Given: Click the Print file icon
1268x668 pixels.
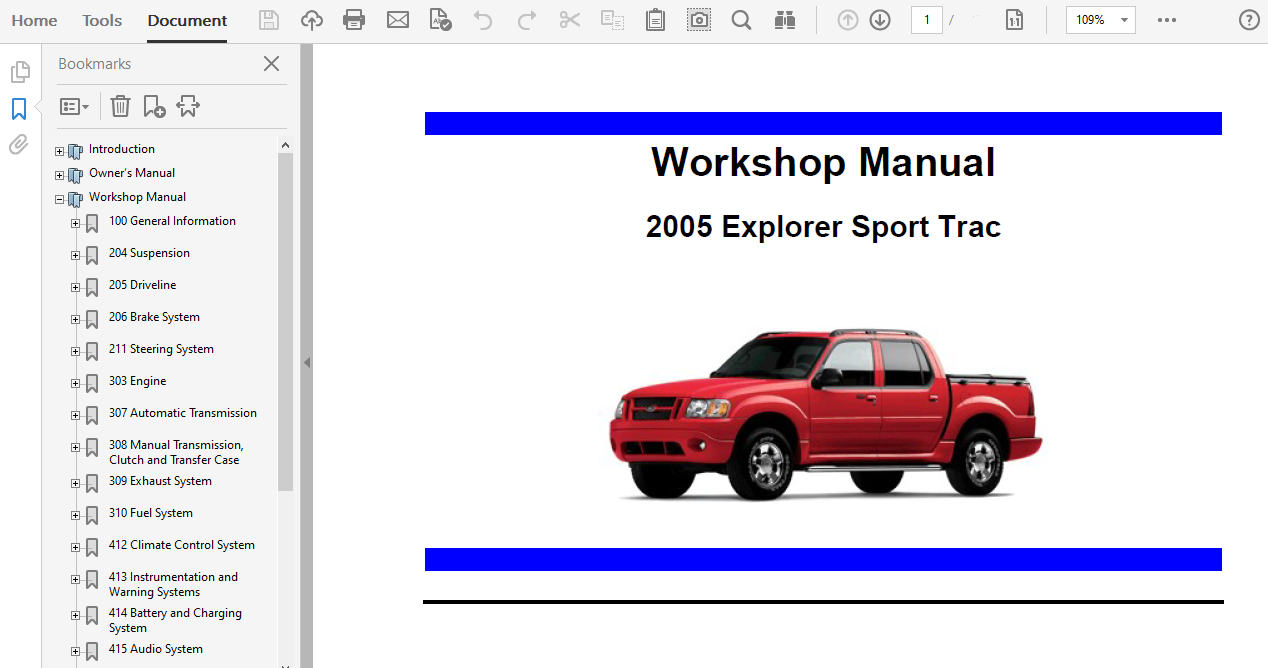Looking at the screenshot, I should click(x=354, y=20).
